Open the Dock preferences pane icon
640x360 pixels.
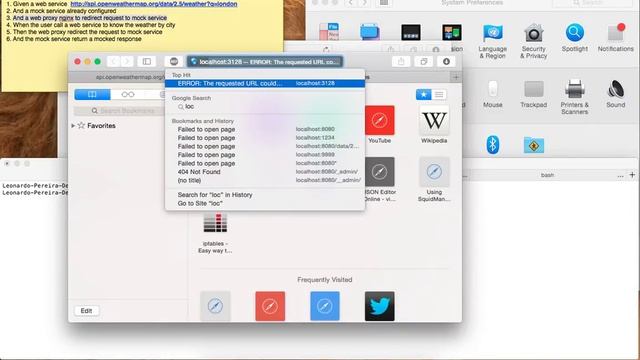[411, 32]
